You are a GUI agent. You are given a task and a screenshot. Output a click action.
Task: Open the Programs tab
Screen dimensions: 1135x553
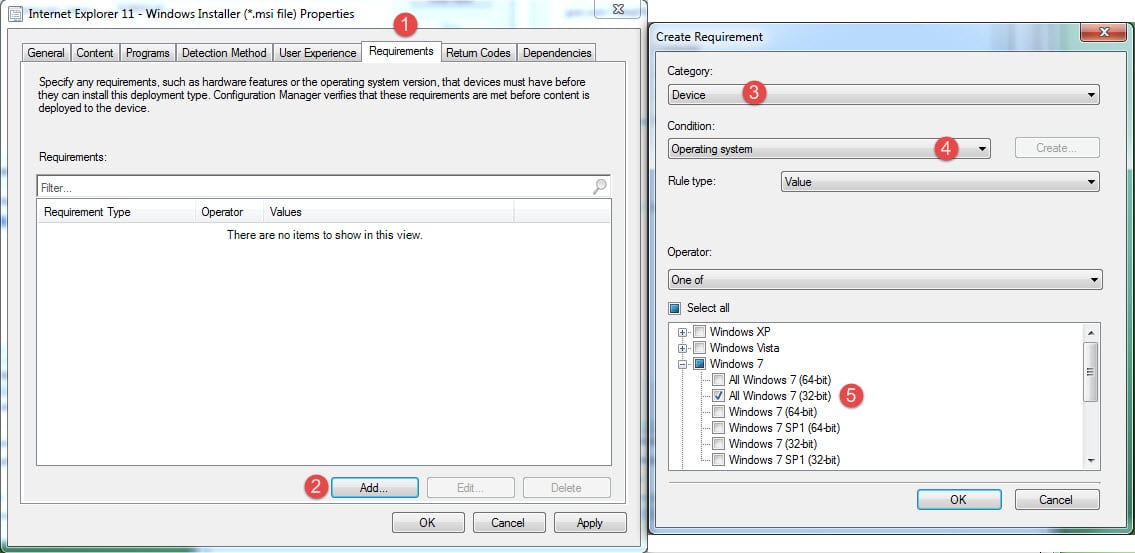tap(148, 53)
